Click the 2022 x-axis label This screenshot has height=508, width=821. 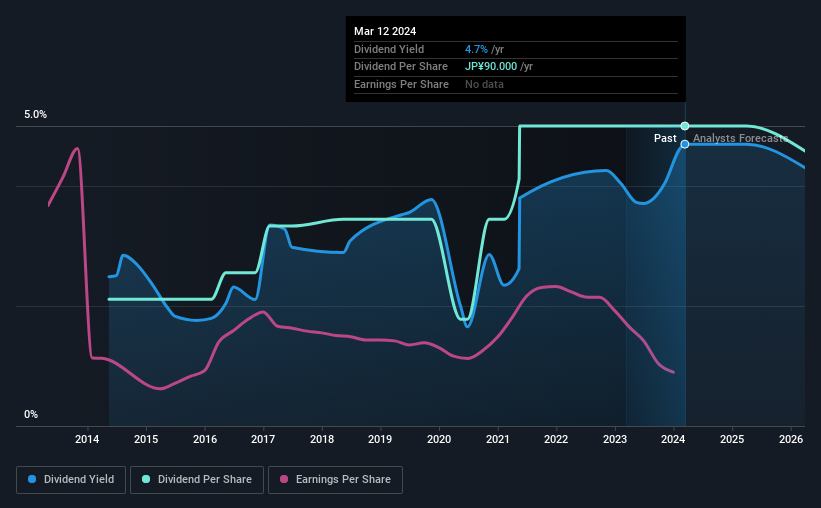coord(556,439)
